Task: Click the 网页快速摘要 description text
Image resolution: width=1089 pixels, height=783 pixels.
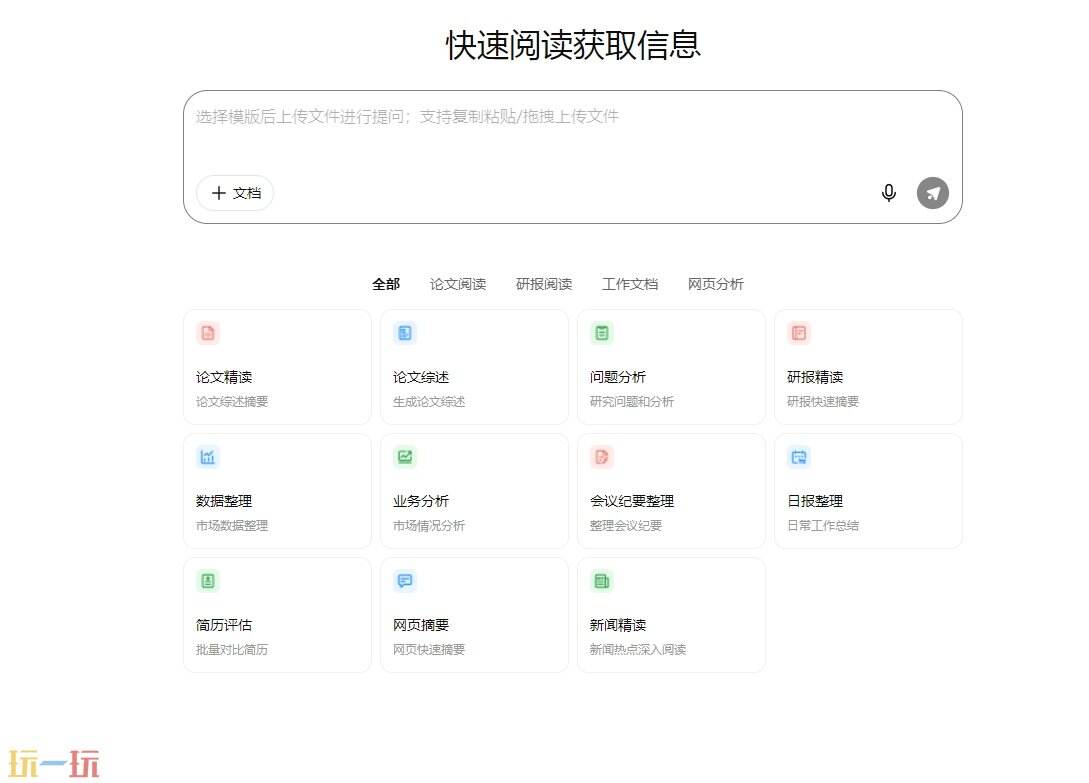Action: click(x=429, y=650)
